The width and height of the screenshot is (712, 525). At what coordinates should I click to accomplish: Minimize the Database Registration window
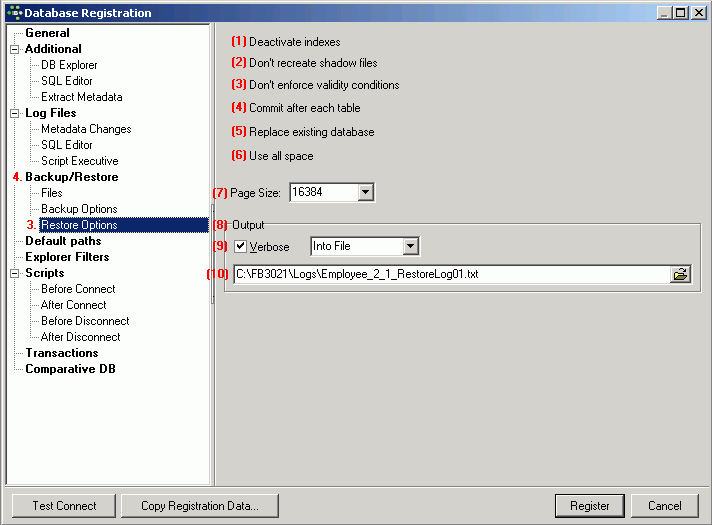click(x=664, y=13)
